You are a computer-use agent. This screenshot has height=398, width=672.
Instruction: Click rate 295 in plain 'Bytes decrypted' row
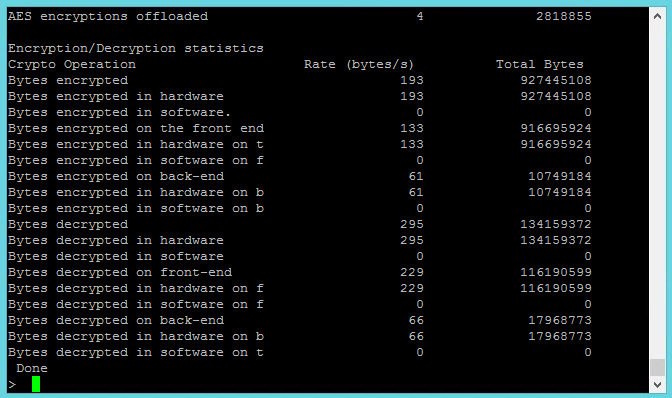click(x=412, y=224)
